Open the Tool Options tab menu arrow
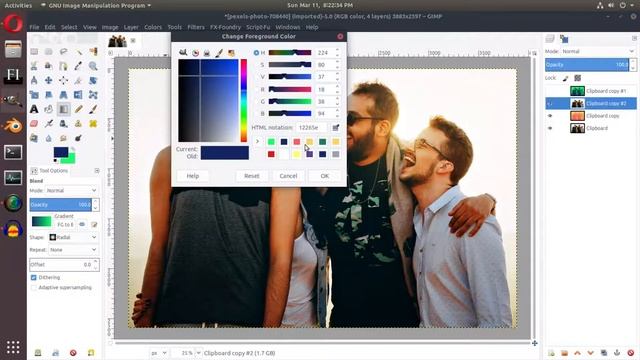Screen dimensions: 640x360 (97, 171)
